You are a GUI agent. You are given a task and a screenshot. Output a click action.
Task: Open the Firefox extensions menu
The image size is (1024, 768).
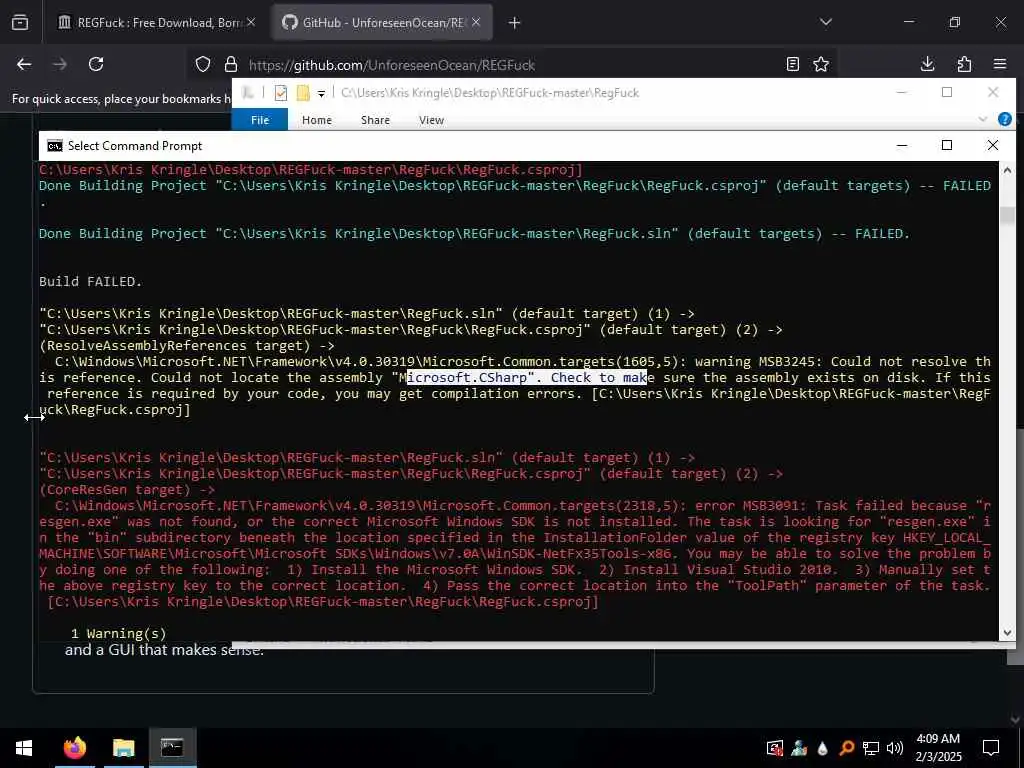pyautogui.click(x=964, y=64)
